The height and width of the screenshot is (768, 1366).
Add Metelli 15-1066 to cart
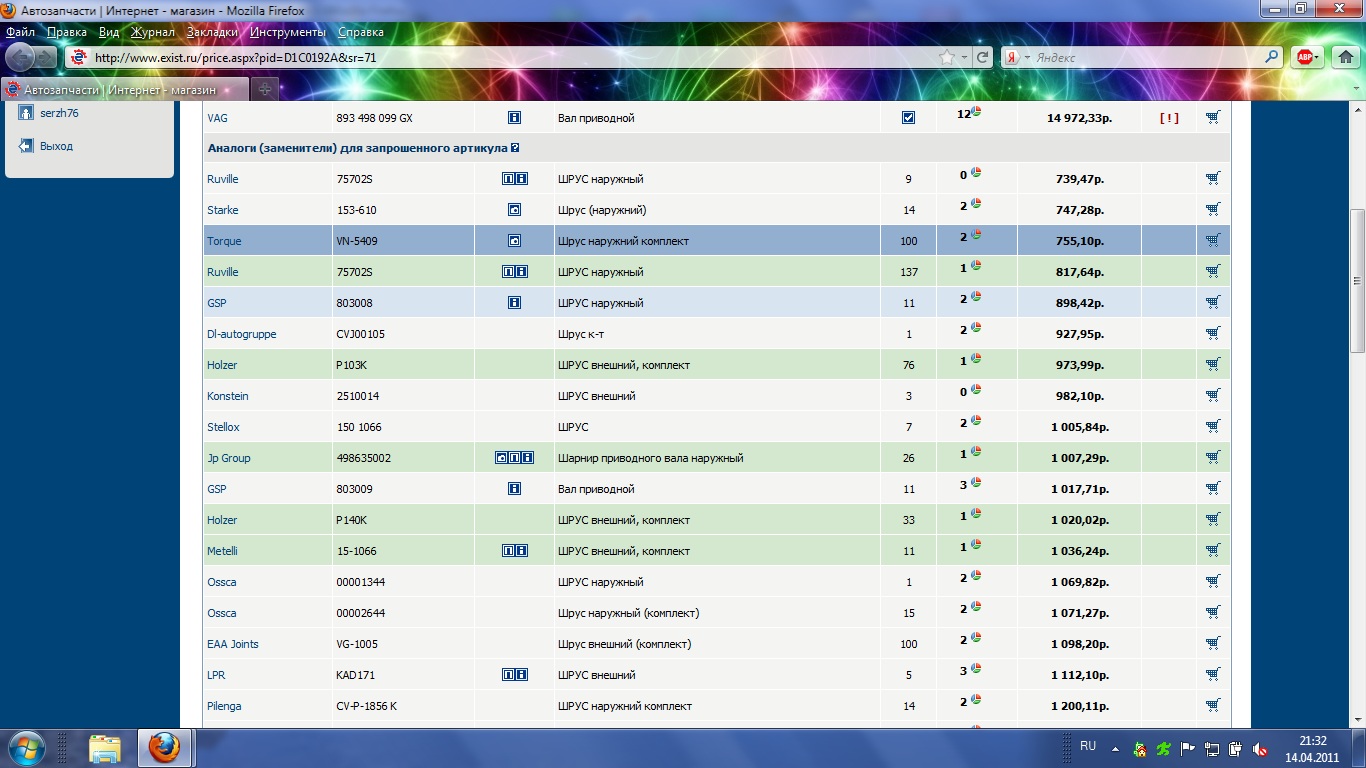click(1213, 550)
